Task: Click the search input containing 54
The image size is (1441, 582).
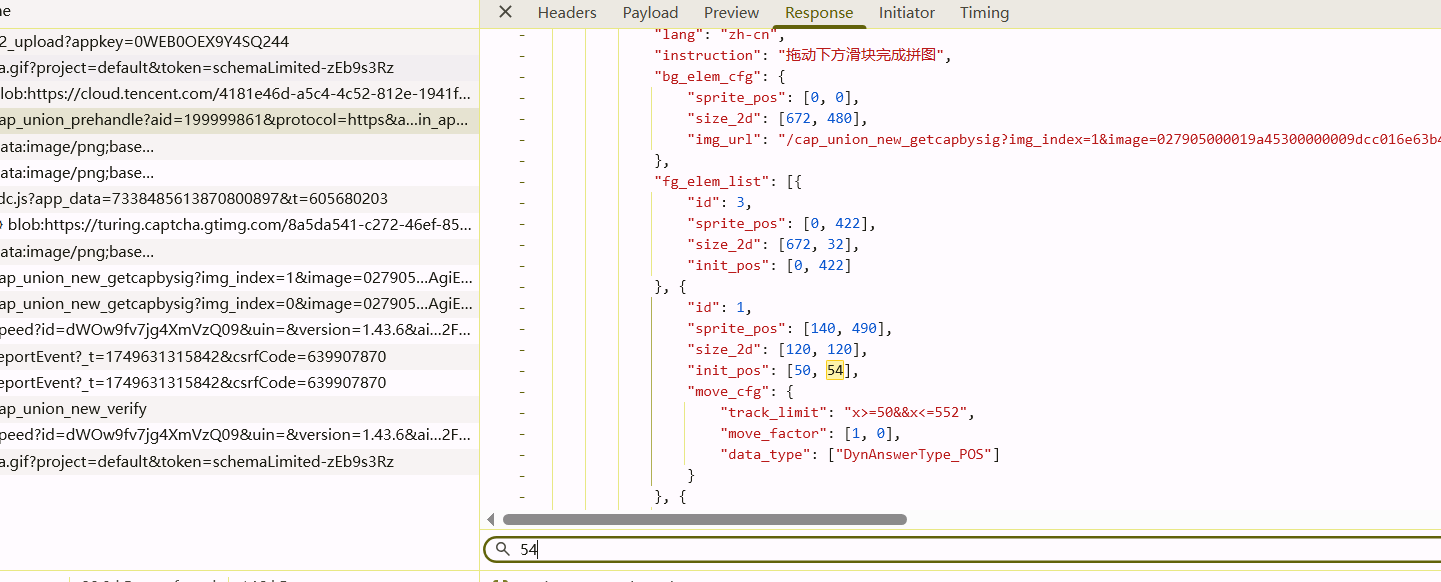Action: 900,549
